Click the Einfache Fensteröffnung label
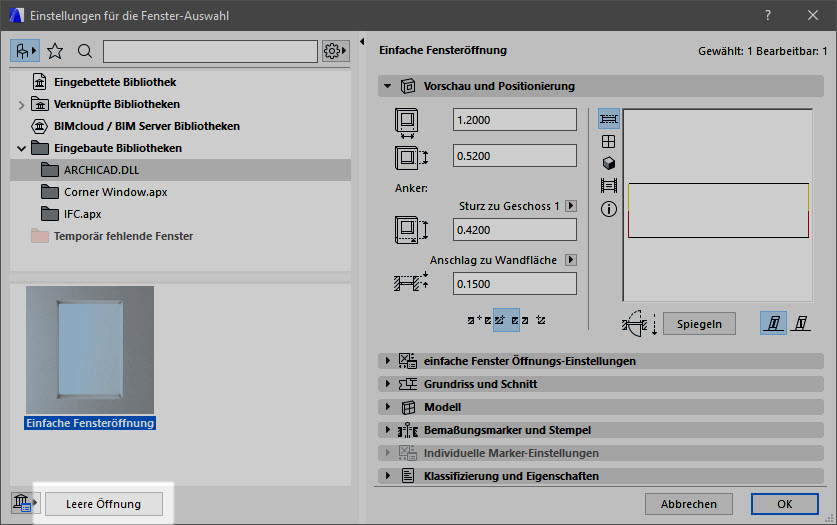The height and width of the screenshot is (525, 837). click(90, 423)
